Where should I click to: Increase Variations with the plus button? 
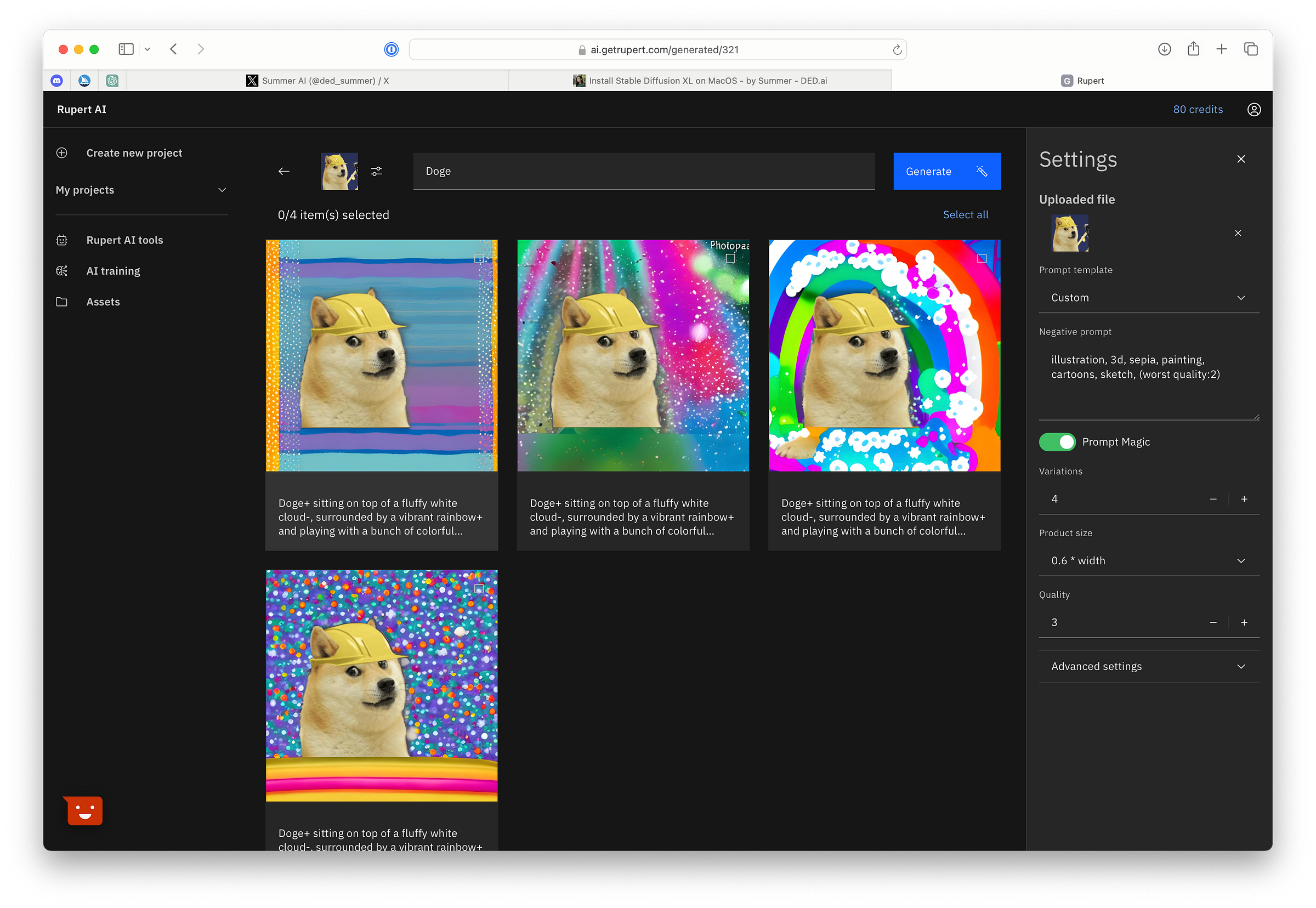[x=1244, y=499]
